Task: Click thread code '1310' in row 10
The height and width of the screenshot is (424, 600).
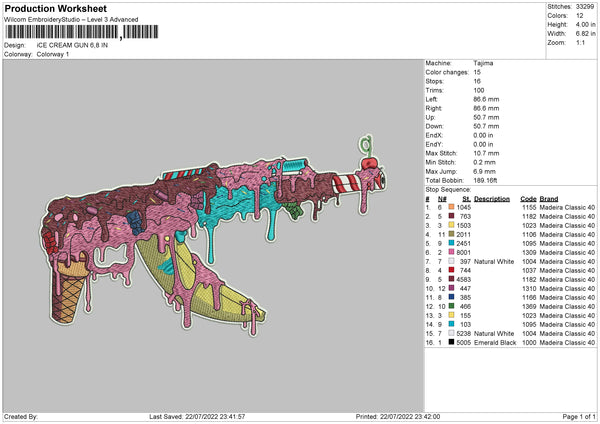Action: pyautogui.click(x=529, y=288)
